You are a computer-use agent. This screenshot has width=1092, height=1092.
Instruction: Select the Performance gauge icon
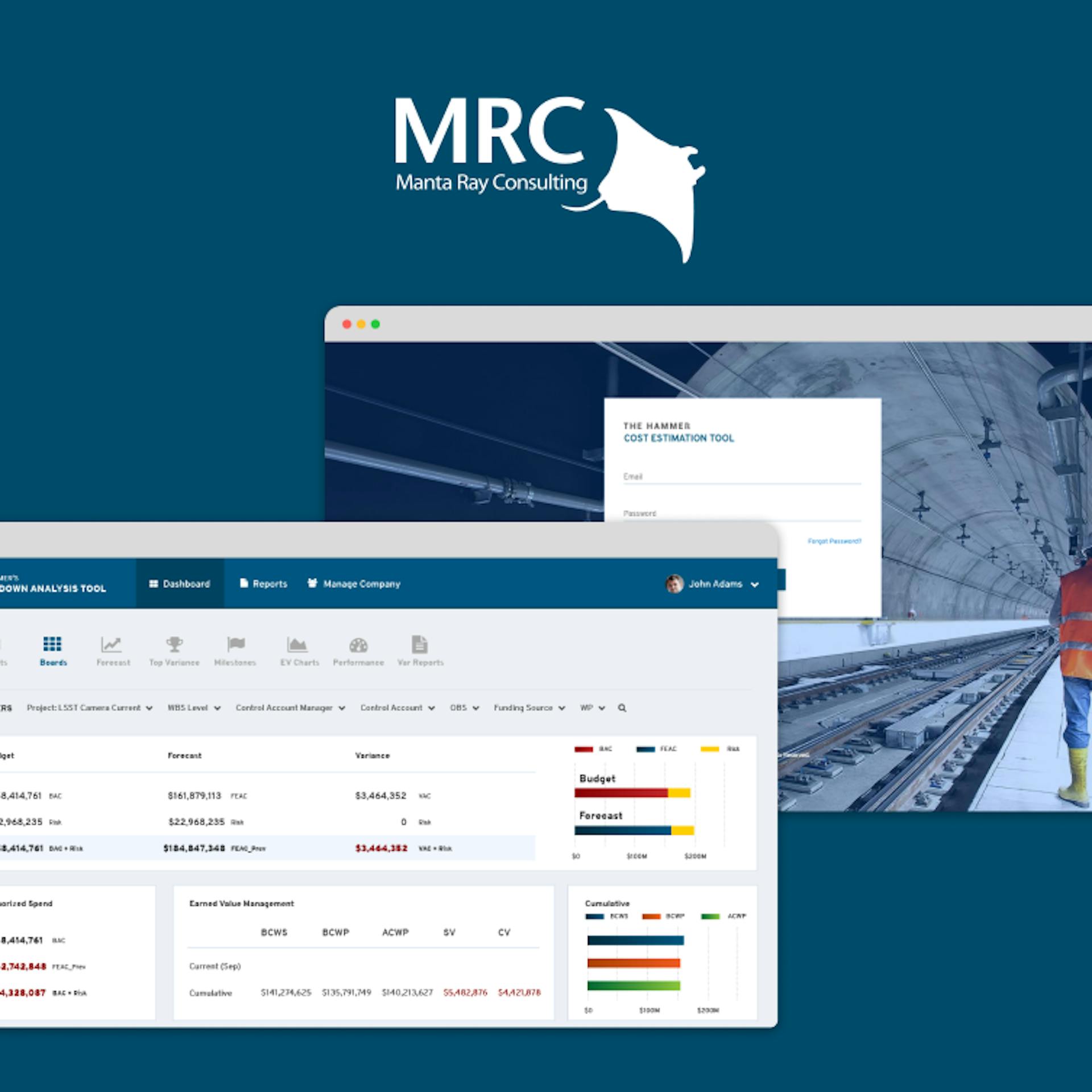358,645
